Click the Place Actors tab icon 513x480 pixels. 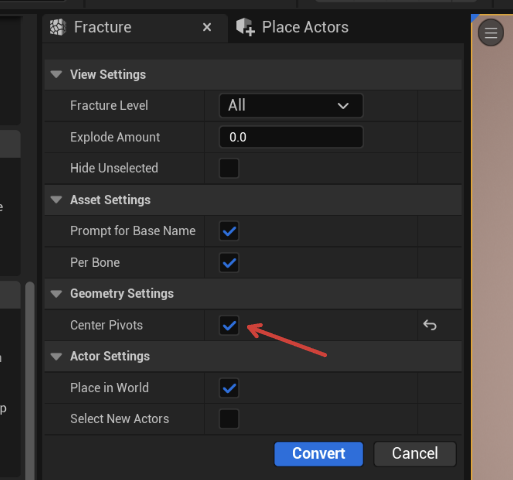point(245,27)
